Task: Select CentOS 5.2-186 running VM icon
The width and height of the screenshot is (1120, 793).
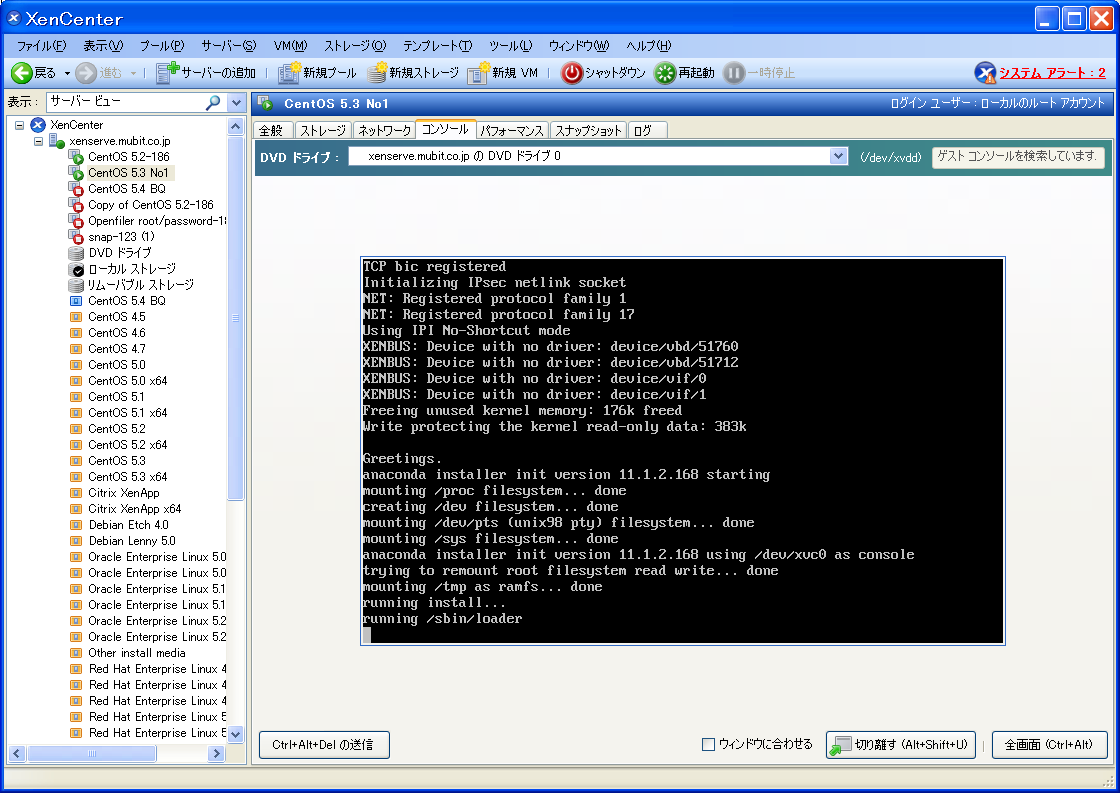Action: [x=76, y=156]
